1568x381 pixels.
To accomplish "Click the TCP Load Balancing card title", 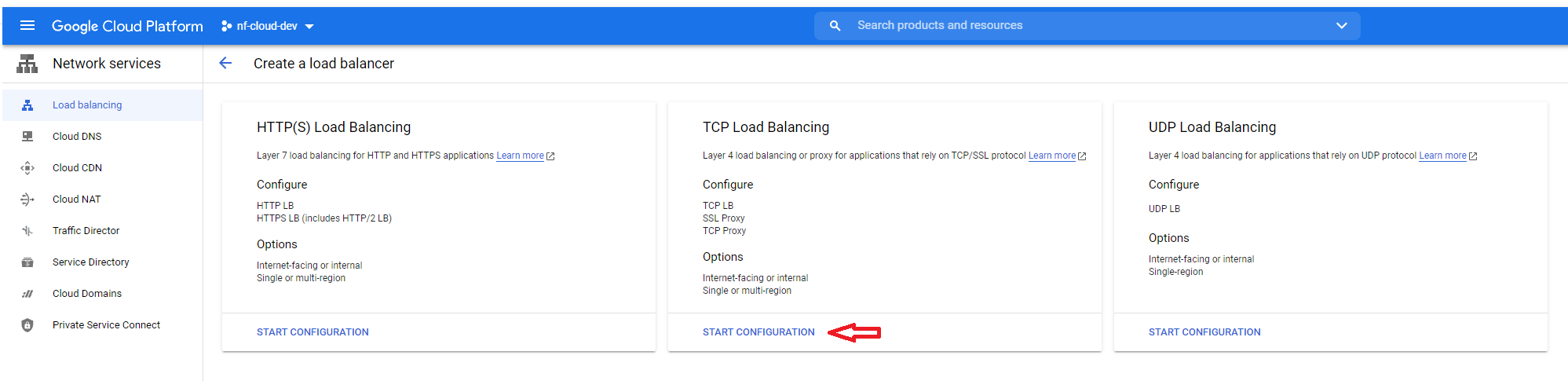I will [x=766, y=127].
